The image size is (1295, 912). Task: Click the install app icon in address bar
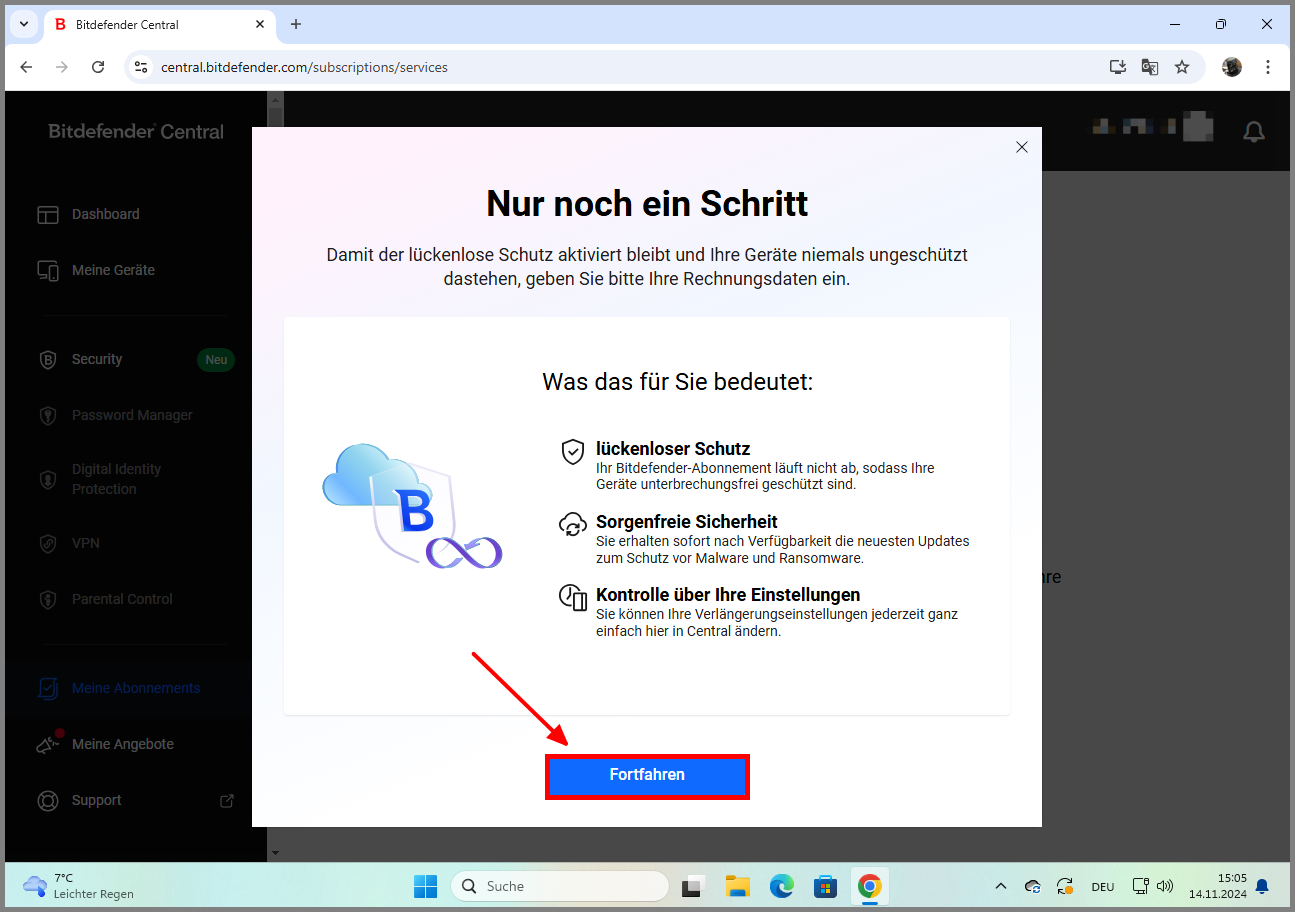coord(1118,67)
